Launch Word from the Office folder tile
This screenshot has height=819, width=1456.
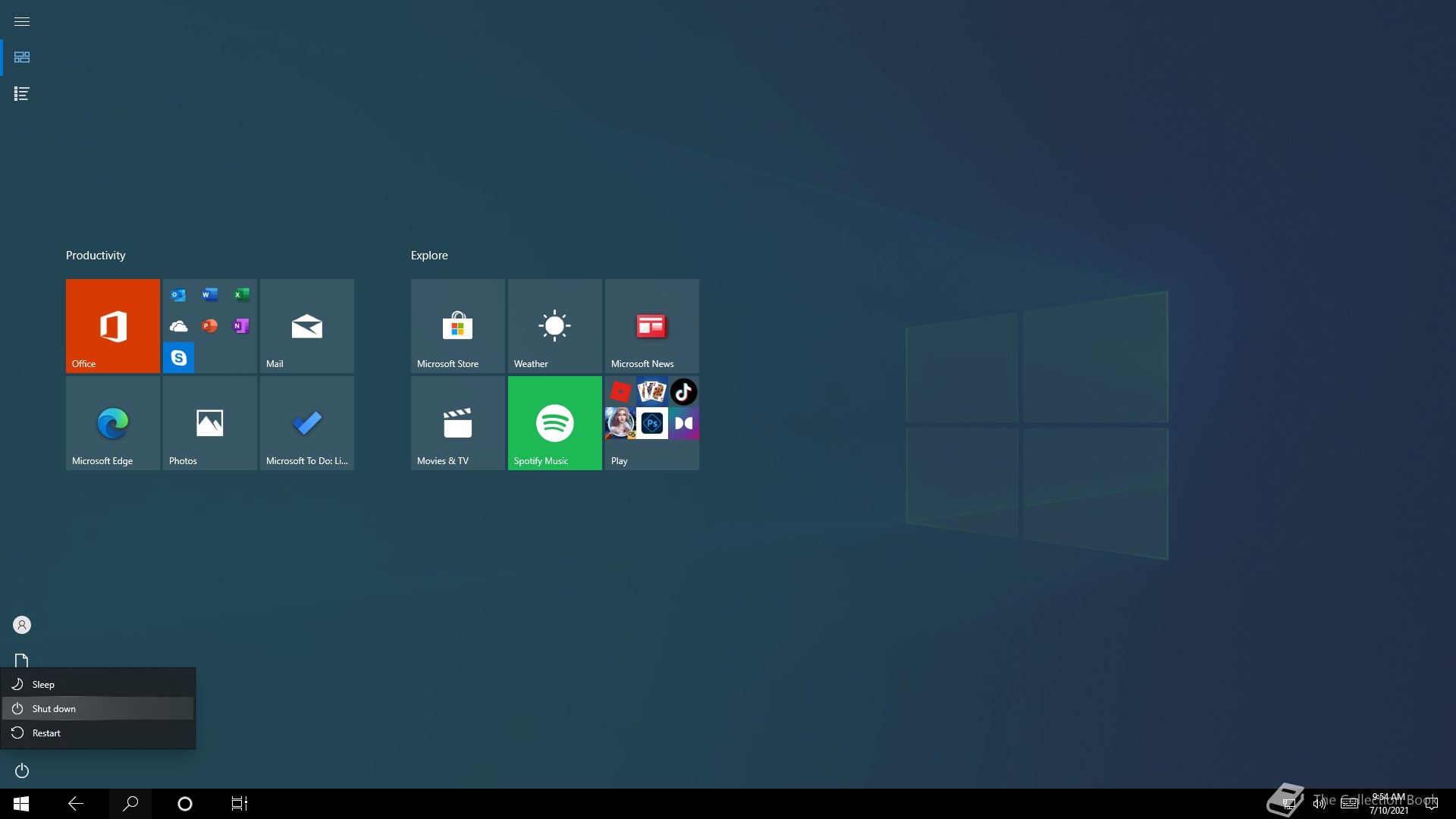coord(210,295)
